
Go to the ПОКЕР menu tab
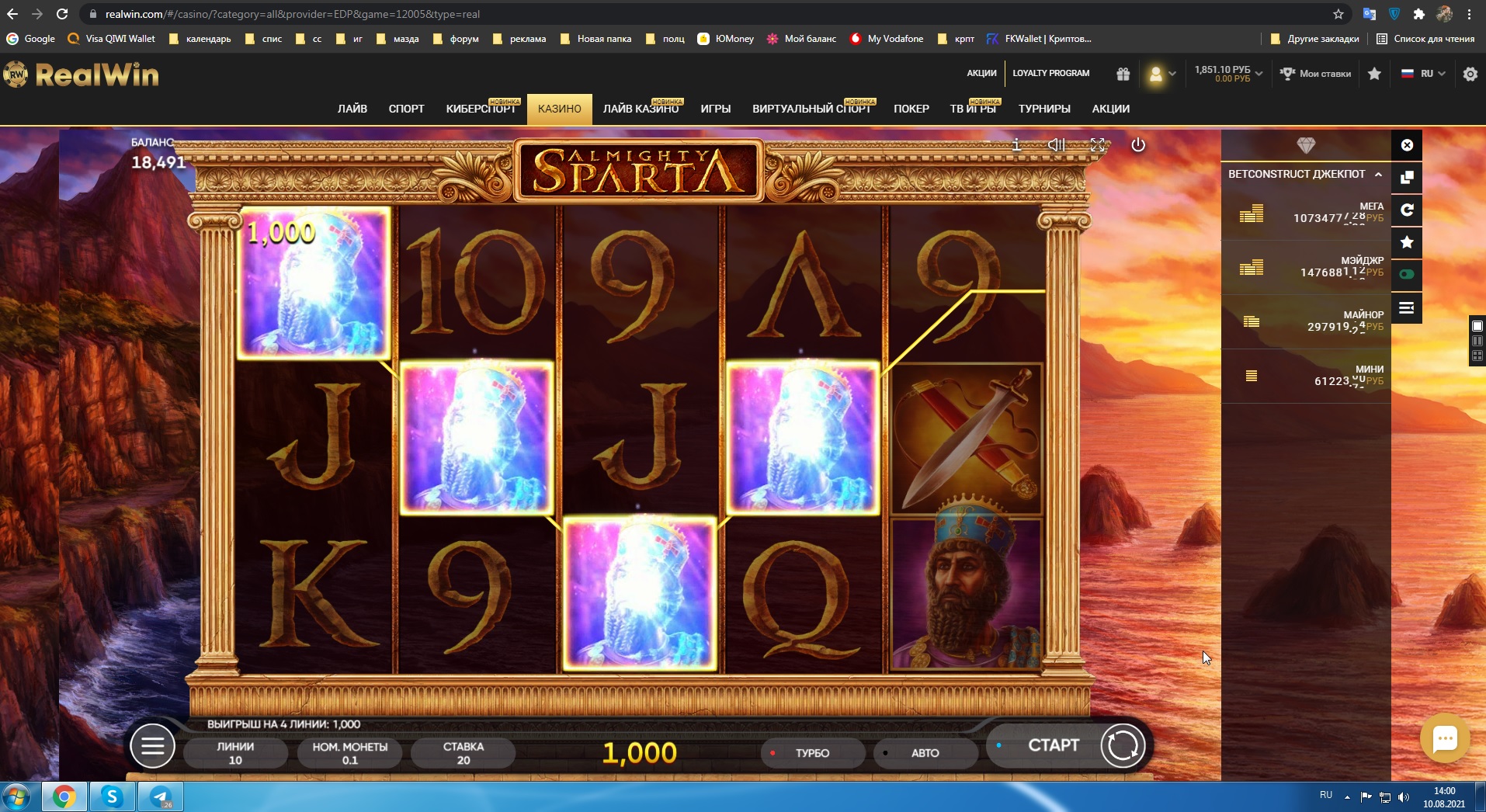(x=911, y=109)
